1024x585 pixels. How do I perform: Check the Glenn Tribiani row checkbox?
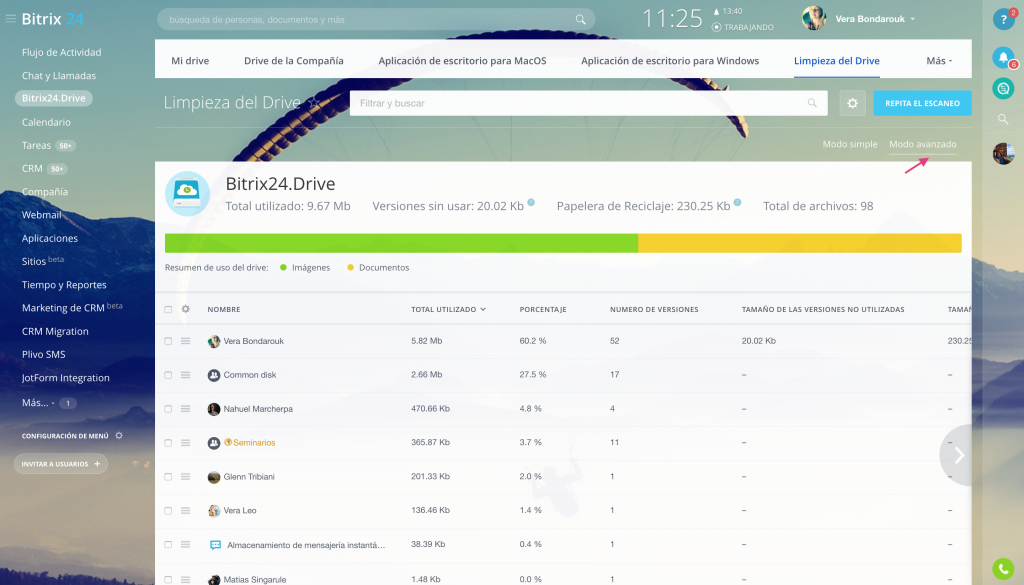168,477
